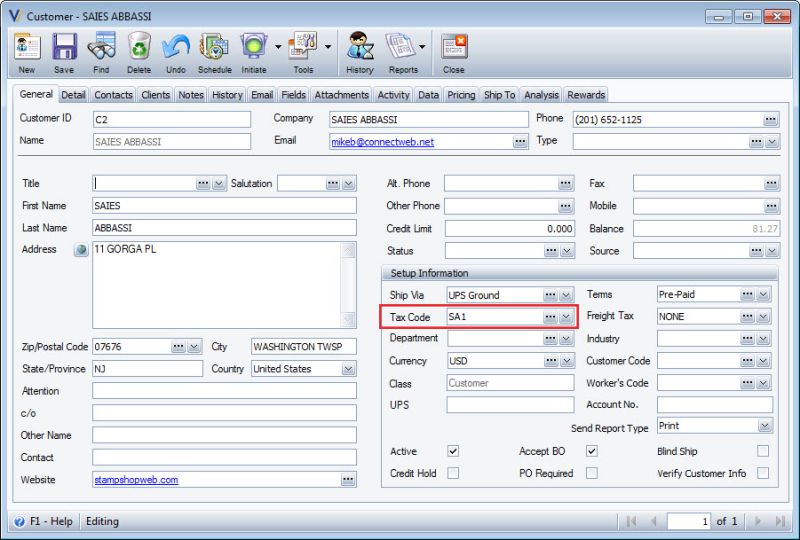The image size is (800, 540).
Task: Click ellipsis button beside Website field
Action: (x=348, y=480)
